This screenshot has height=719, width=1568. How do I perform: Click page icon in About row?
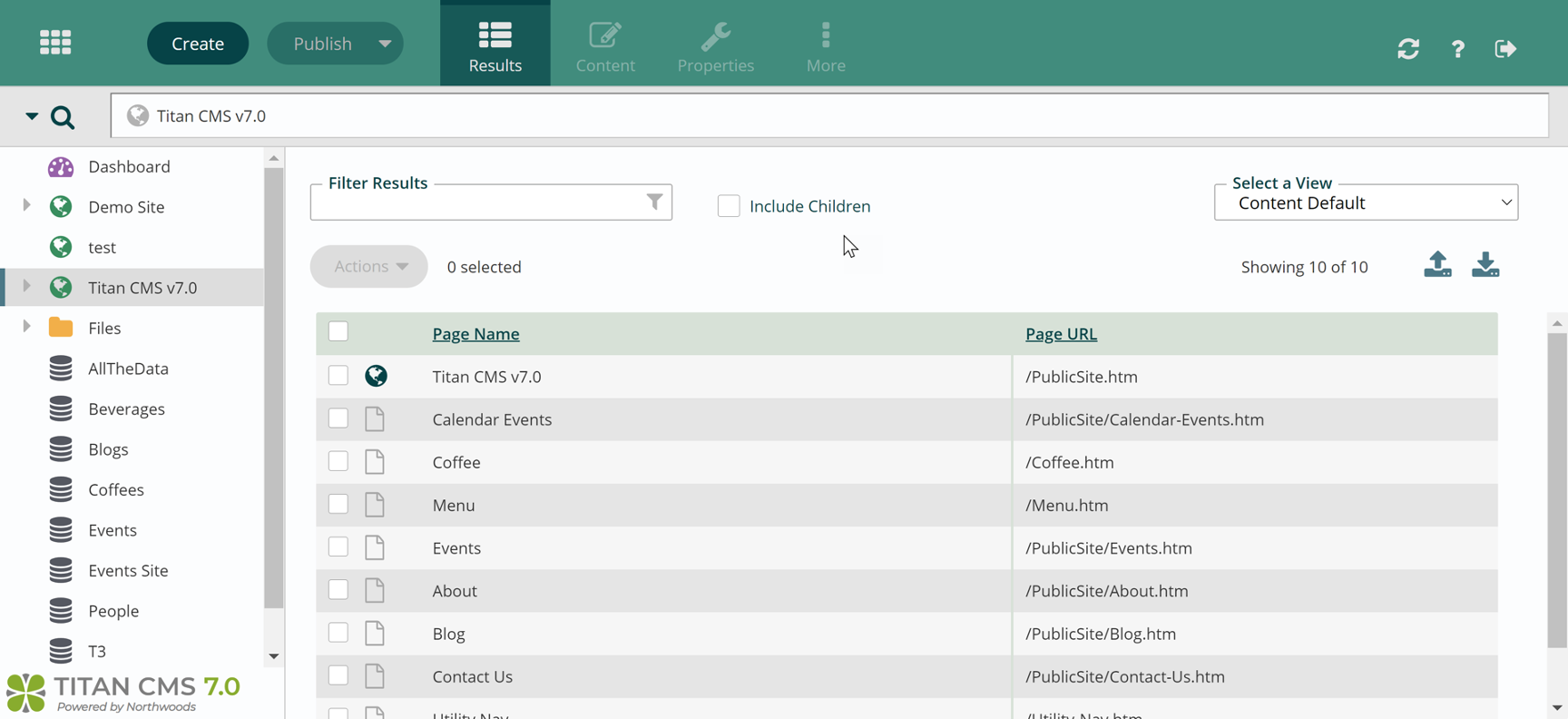(375, 590)
